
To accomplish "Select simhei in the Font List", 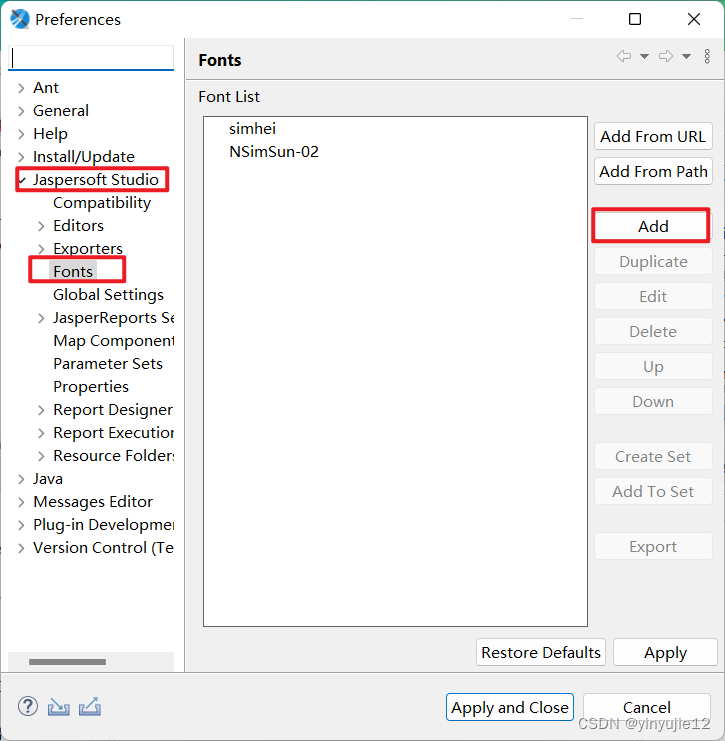I will click(252, 129).
